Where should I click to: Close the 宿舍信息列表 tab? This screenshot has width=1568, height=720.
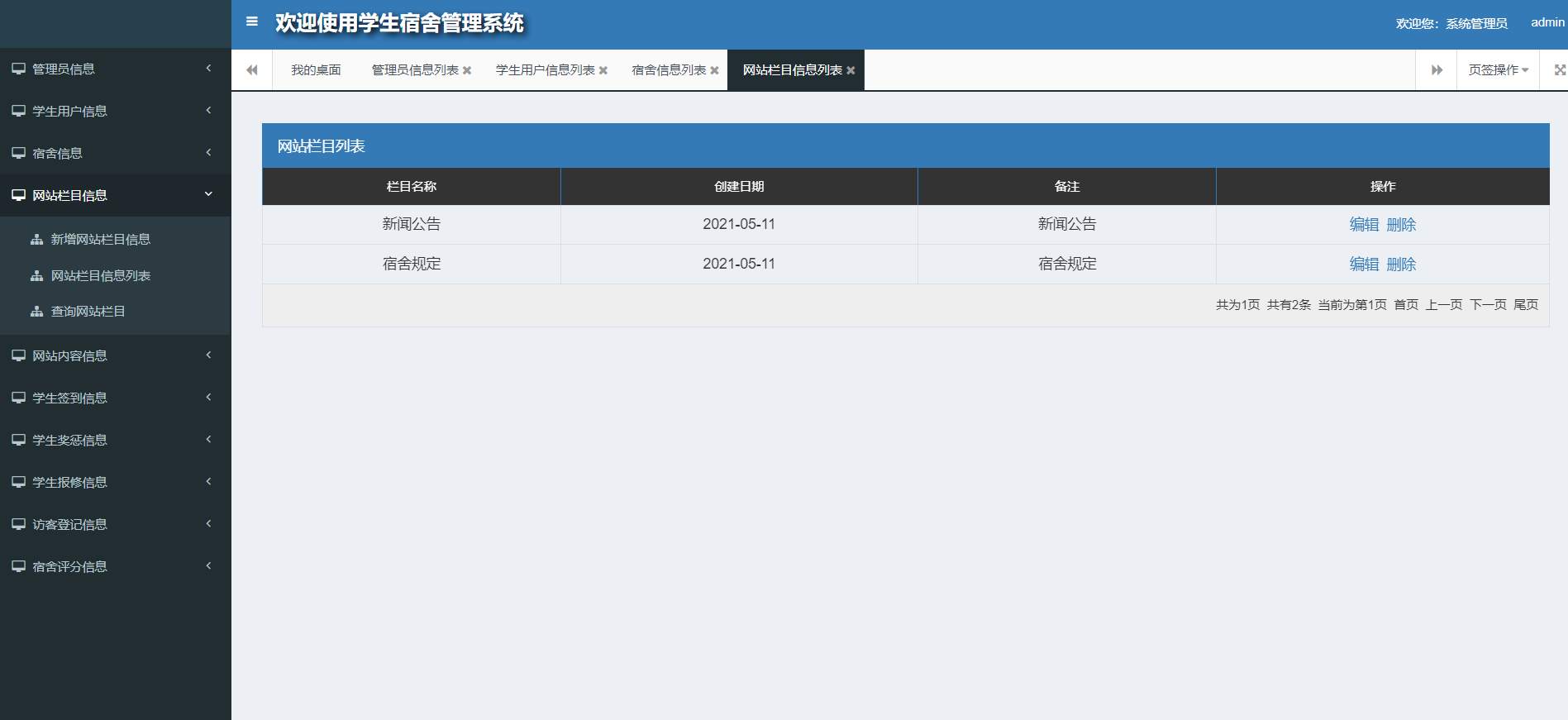(715, 70)
